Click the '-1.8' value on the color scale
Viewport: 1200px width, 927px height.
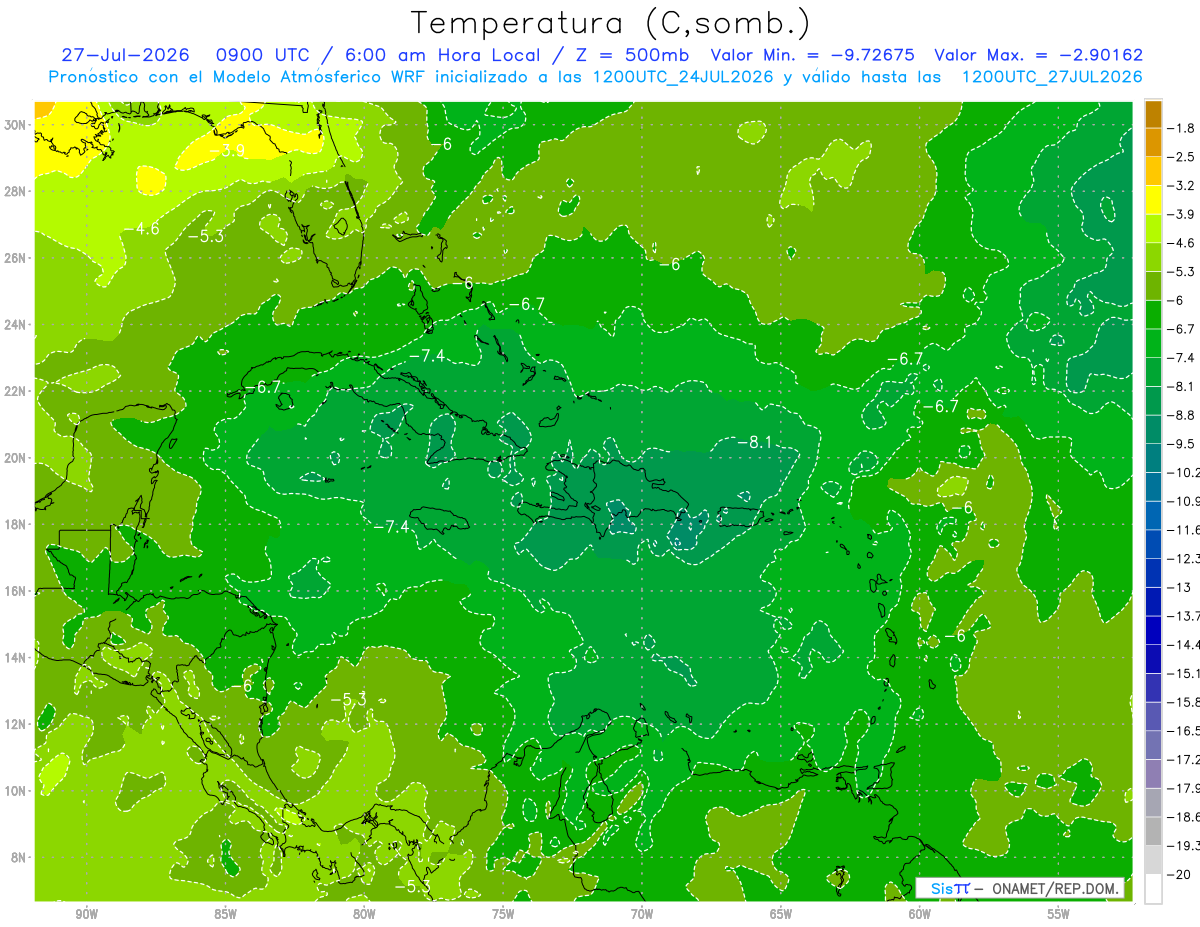coord(1183,128)
